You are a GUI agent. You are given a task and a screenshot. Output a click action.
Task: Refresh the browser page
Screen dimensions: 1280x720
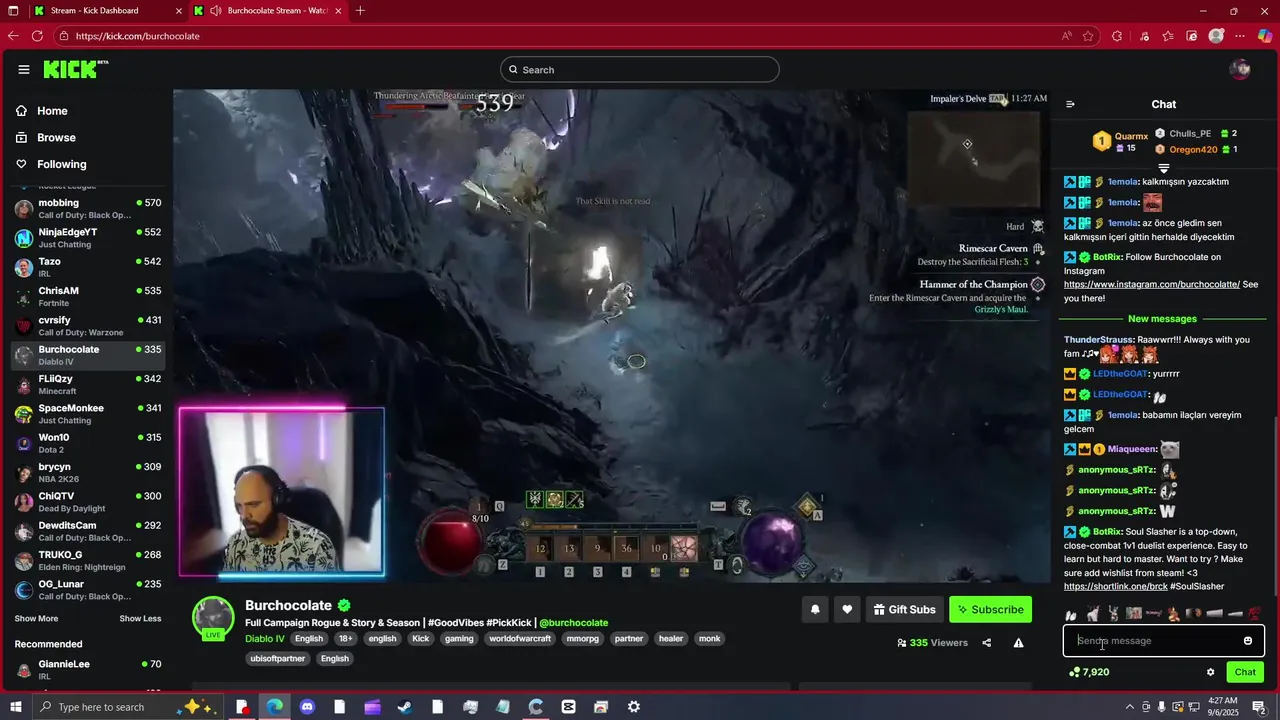tap(37, 36)
